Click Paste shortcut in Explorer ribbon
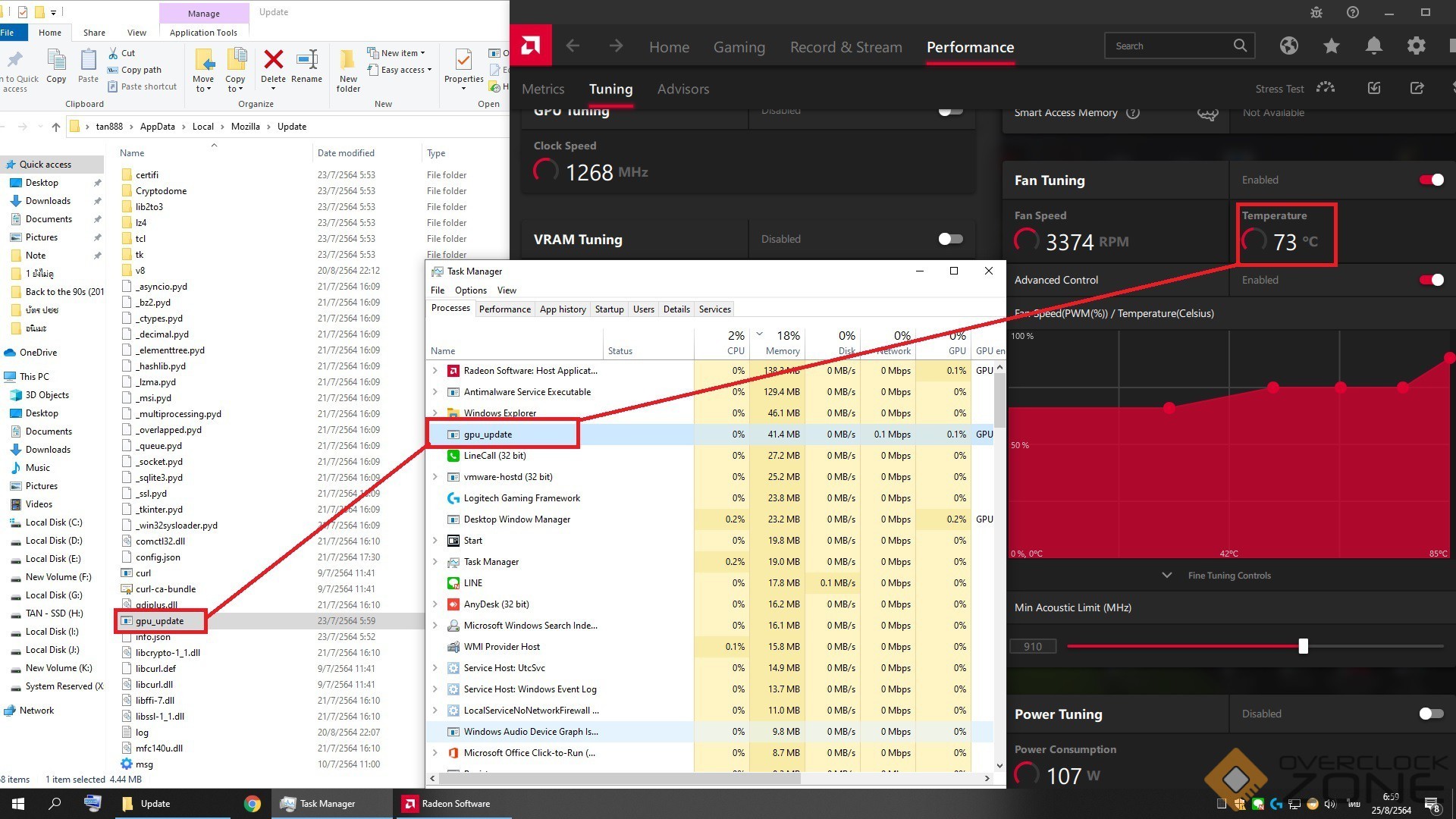The image size is (1456, 819). 142,86
